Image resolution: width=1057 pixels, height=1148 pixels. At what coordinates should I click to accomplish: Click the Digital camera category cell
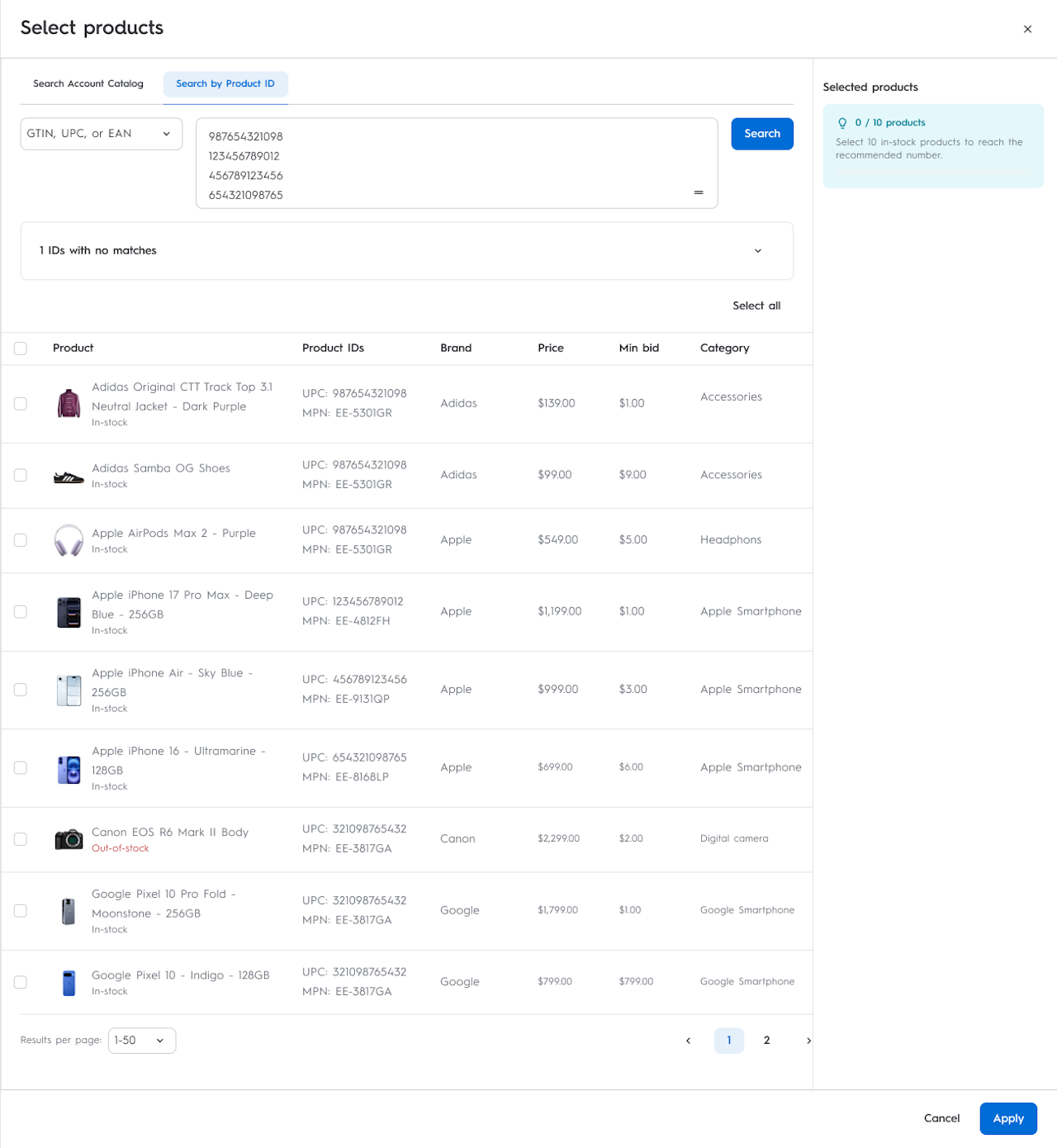click(734, 839)
